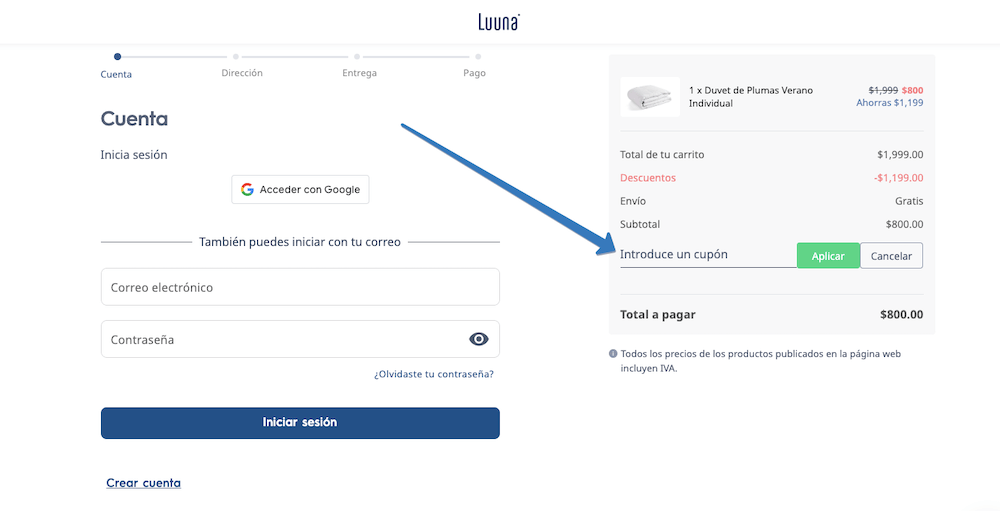This screenshot has height=511, width=1000.
Task: Select the Cuenta step indicator dot
Action: pos(117,57)
